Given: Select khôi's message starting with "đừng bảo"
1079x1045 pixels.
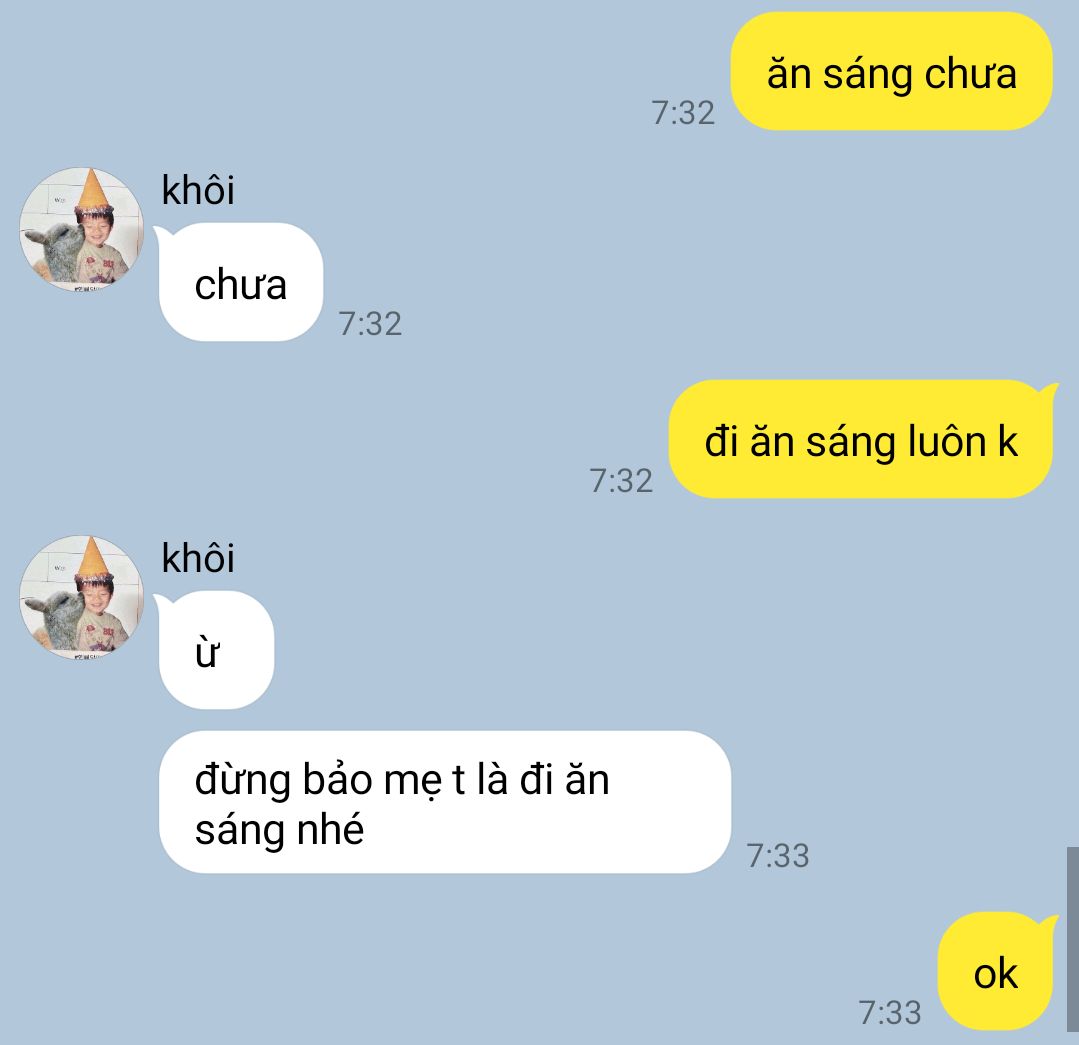Looking at the screenshot, I should 445,802.
